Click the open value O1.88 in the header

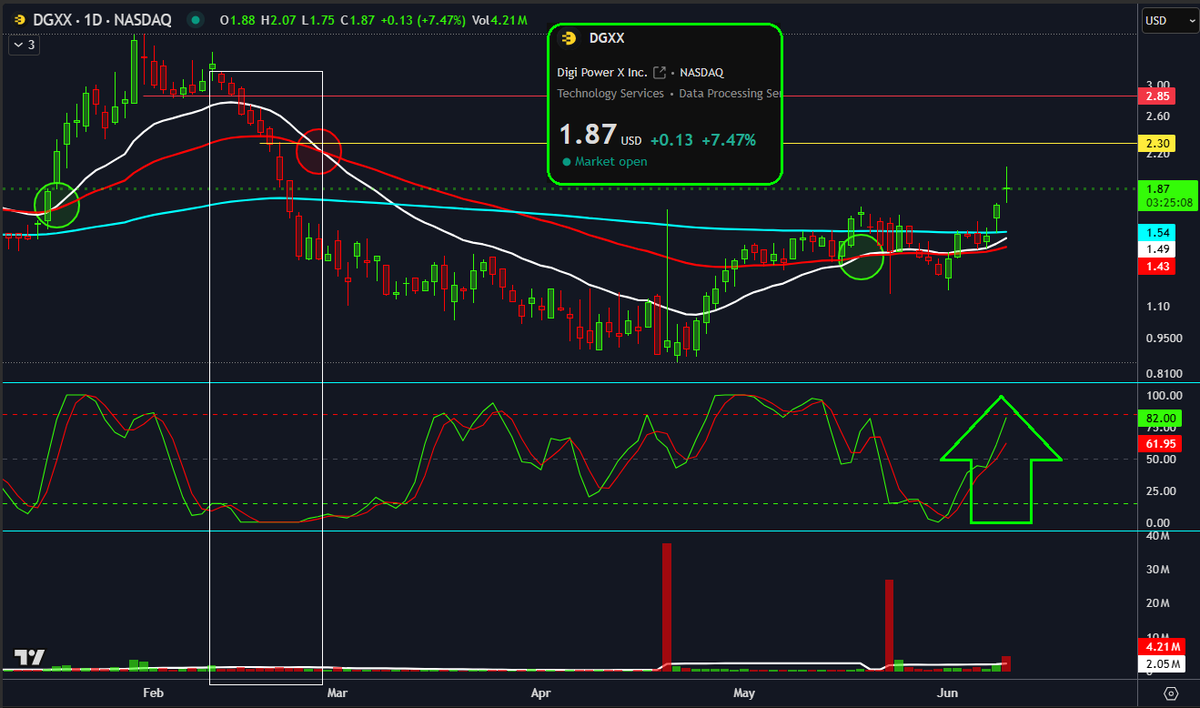[238, 20]
